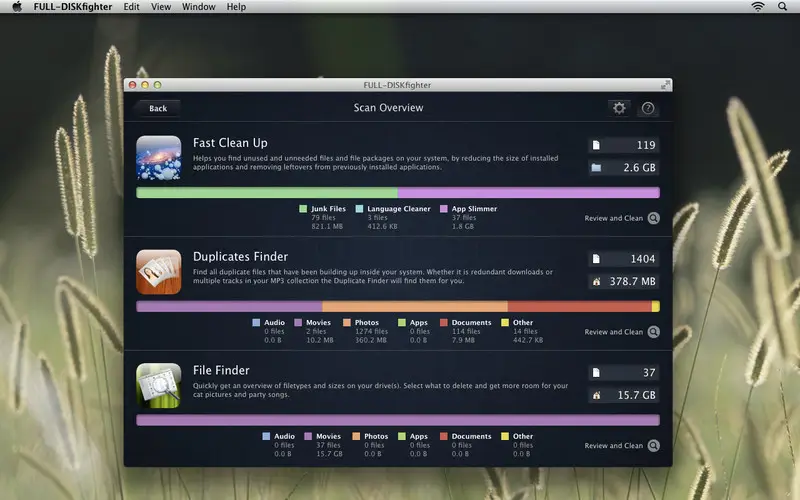Viewport: 800px width, 500px height.
Task: Click orange Photos swatch in Duplicates Finder
Action: tap(347, 322)
